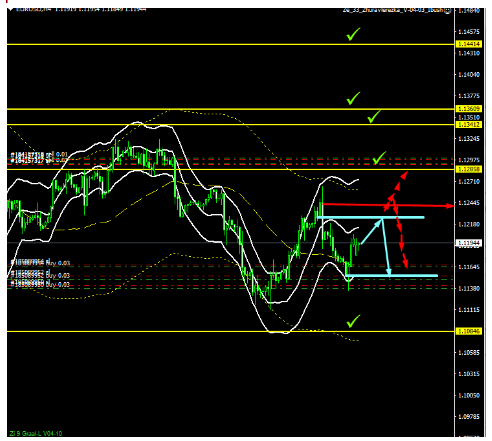Viewport: 492px width, 441px height.
Task: Click the 1.12180 value on price axis
Action: (x=469, y=224)
